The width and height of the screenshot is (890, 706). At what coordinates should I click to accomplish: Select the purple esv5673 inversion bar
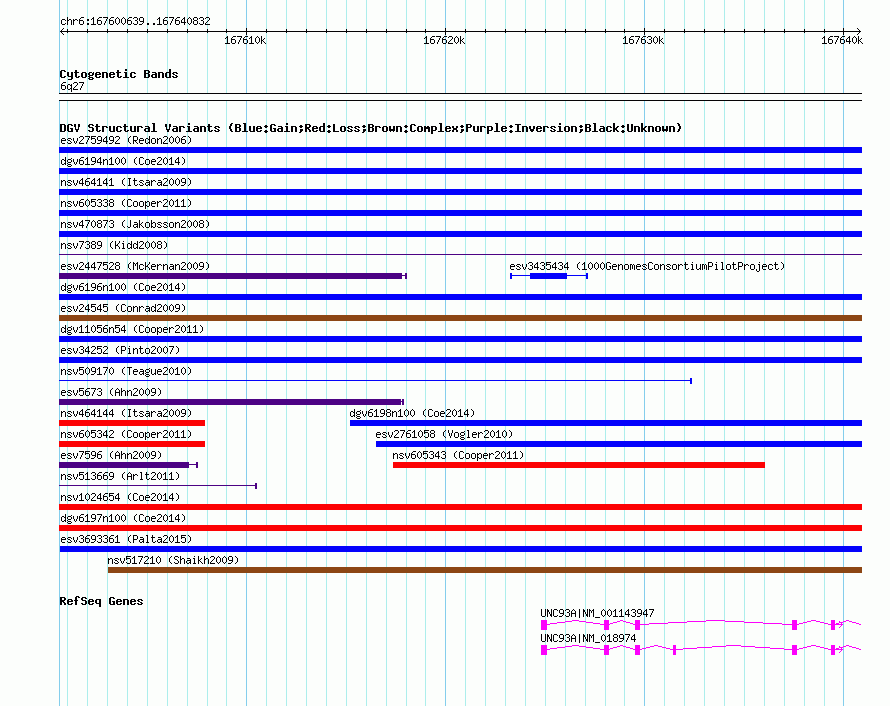click(232, 402)
